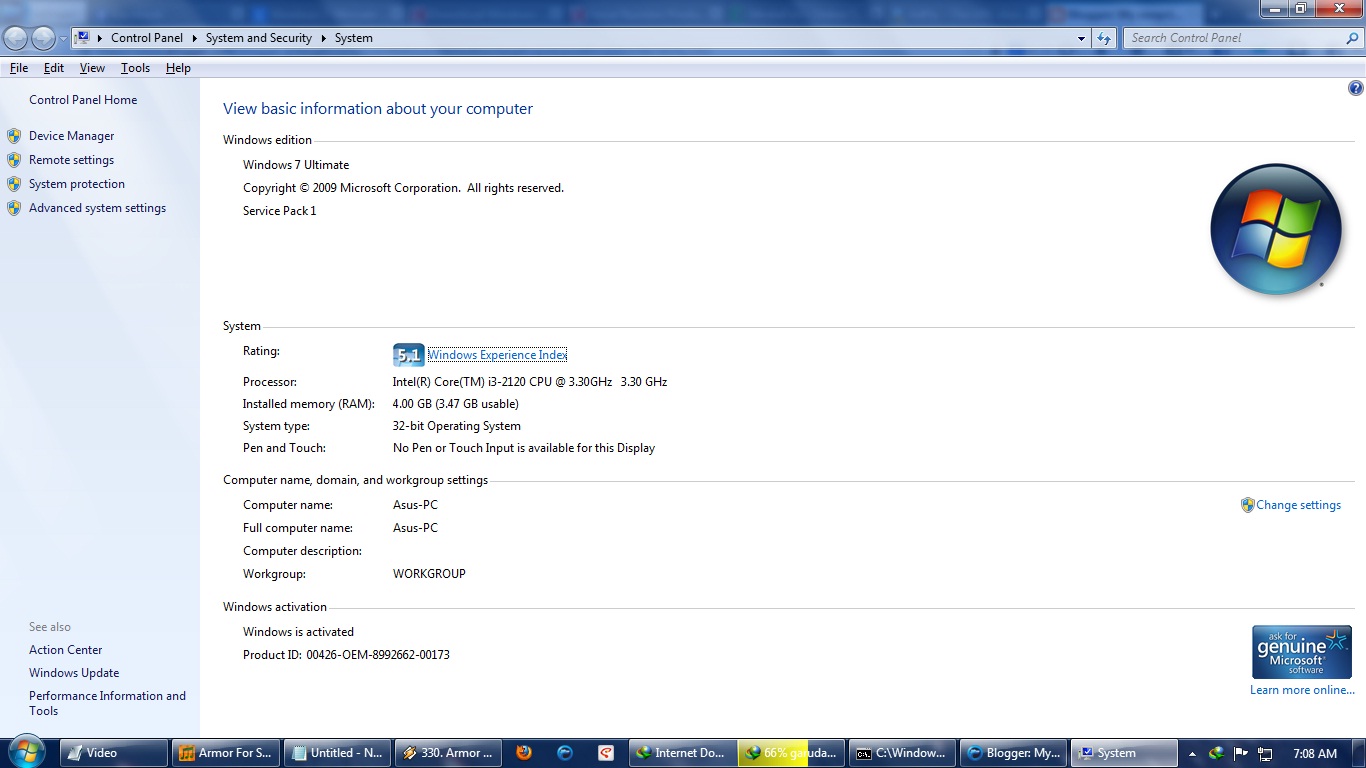The height and width of the screenshot is (768, 1366).
Task: Open Performance Information and Tools link
Action: (107, 703)
